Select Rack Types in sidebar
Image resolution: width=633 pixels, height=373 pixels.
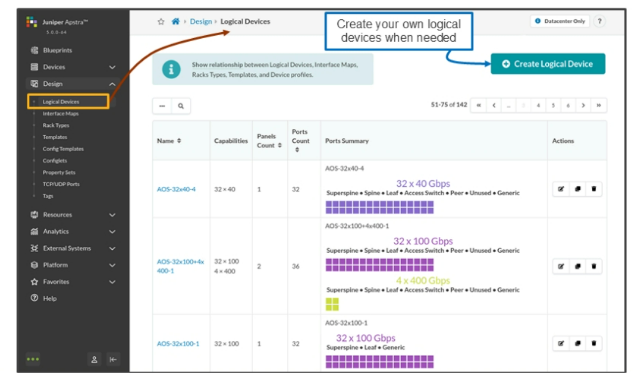[56, 126]
